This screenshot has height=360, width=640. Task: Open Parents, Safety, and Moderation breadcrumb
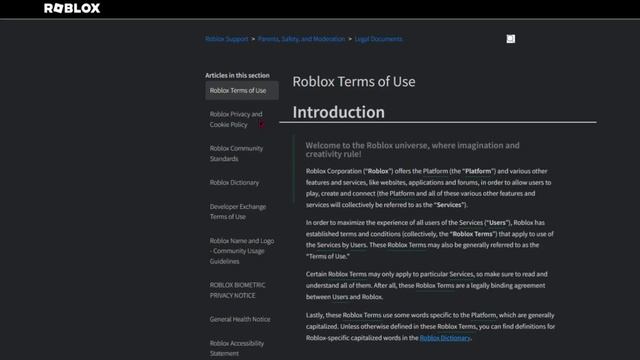pyautogui.click(x=301, y=39)
